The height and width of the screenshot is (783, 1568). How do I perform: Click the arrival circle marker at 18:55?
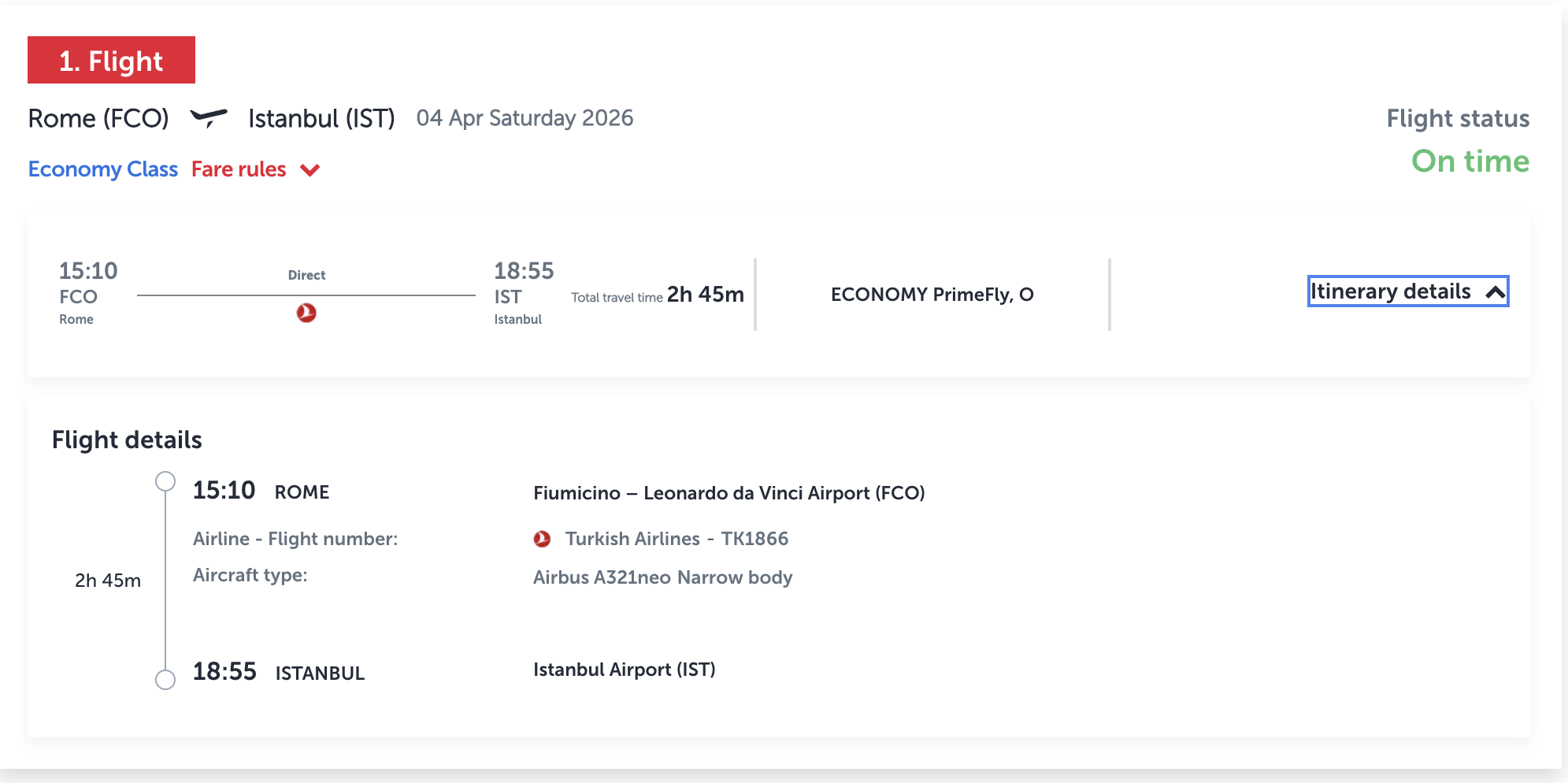(x=165, y=679)
